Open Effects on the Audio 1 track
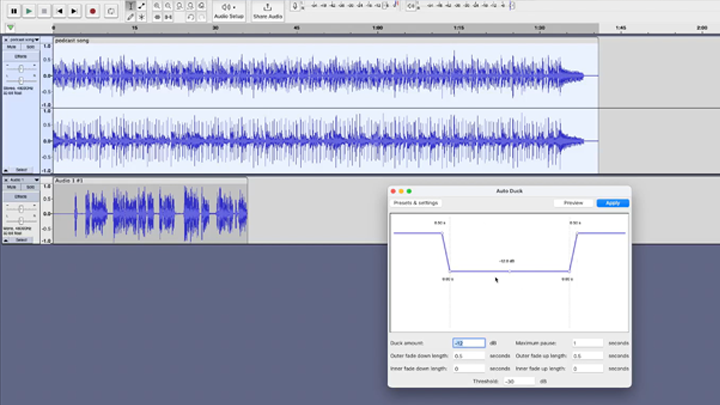This screenshot has width=720, height=405. tap(21, 196)
